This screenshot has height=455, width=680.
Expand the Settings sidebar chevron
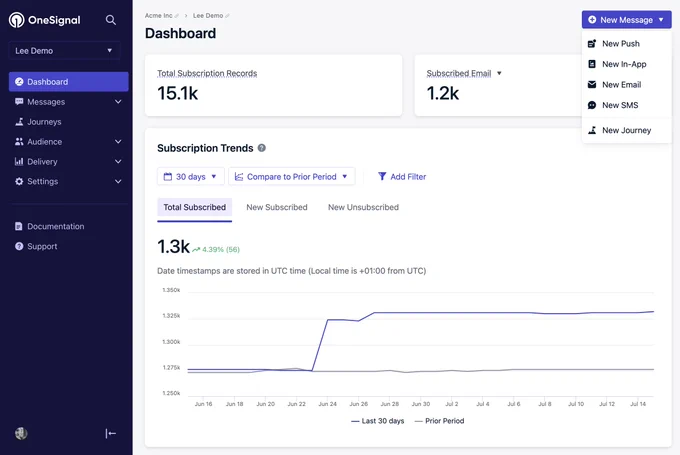[x=118, y=181]
